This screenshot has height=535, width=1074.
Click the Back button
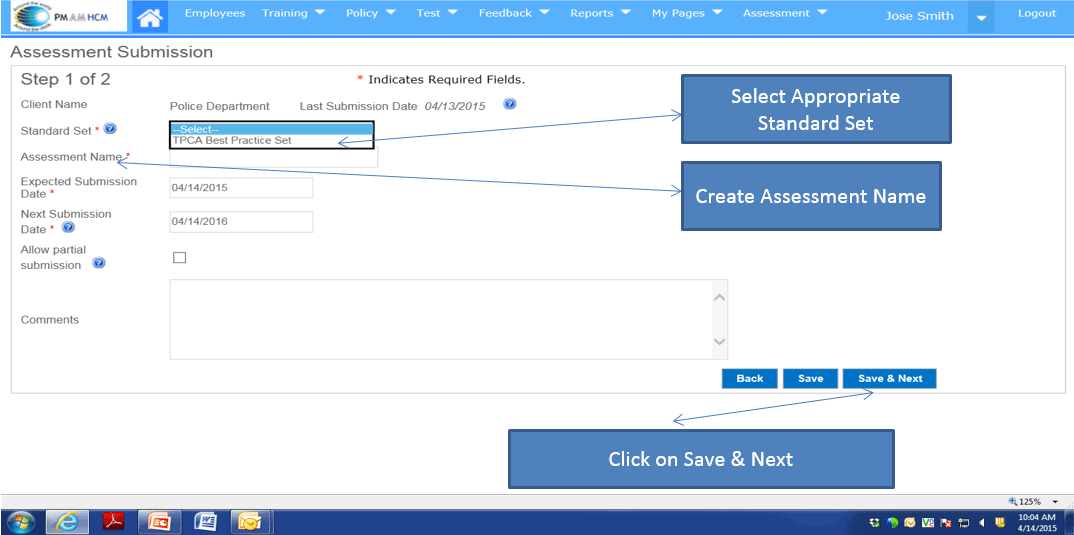[x=749, y=378]
